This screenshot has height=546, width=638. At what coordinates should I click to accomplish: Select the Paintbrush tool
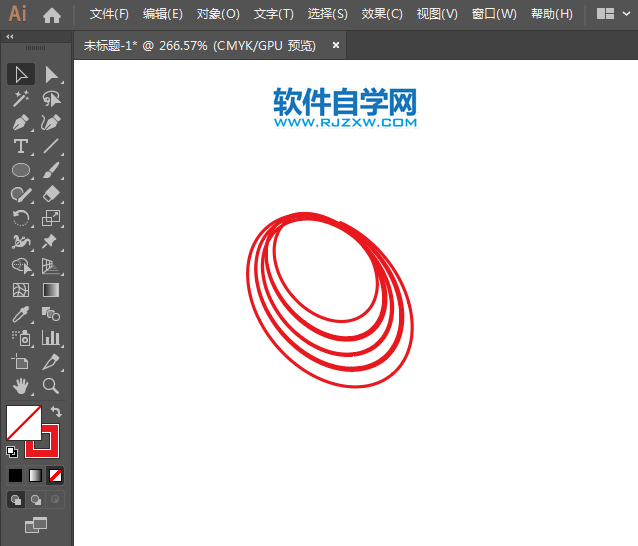pyautogui.click(x=51, y=170)
